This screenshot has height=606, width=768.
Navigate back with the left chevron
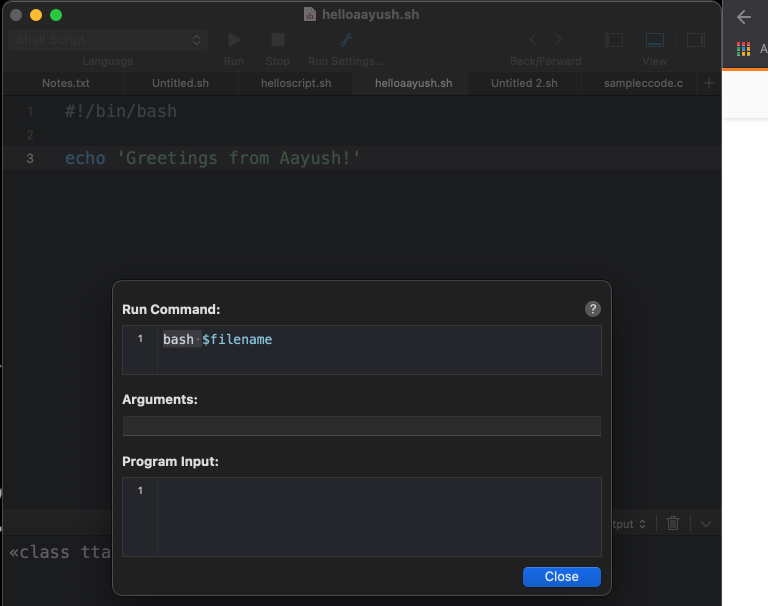pos(532,40)
